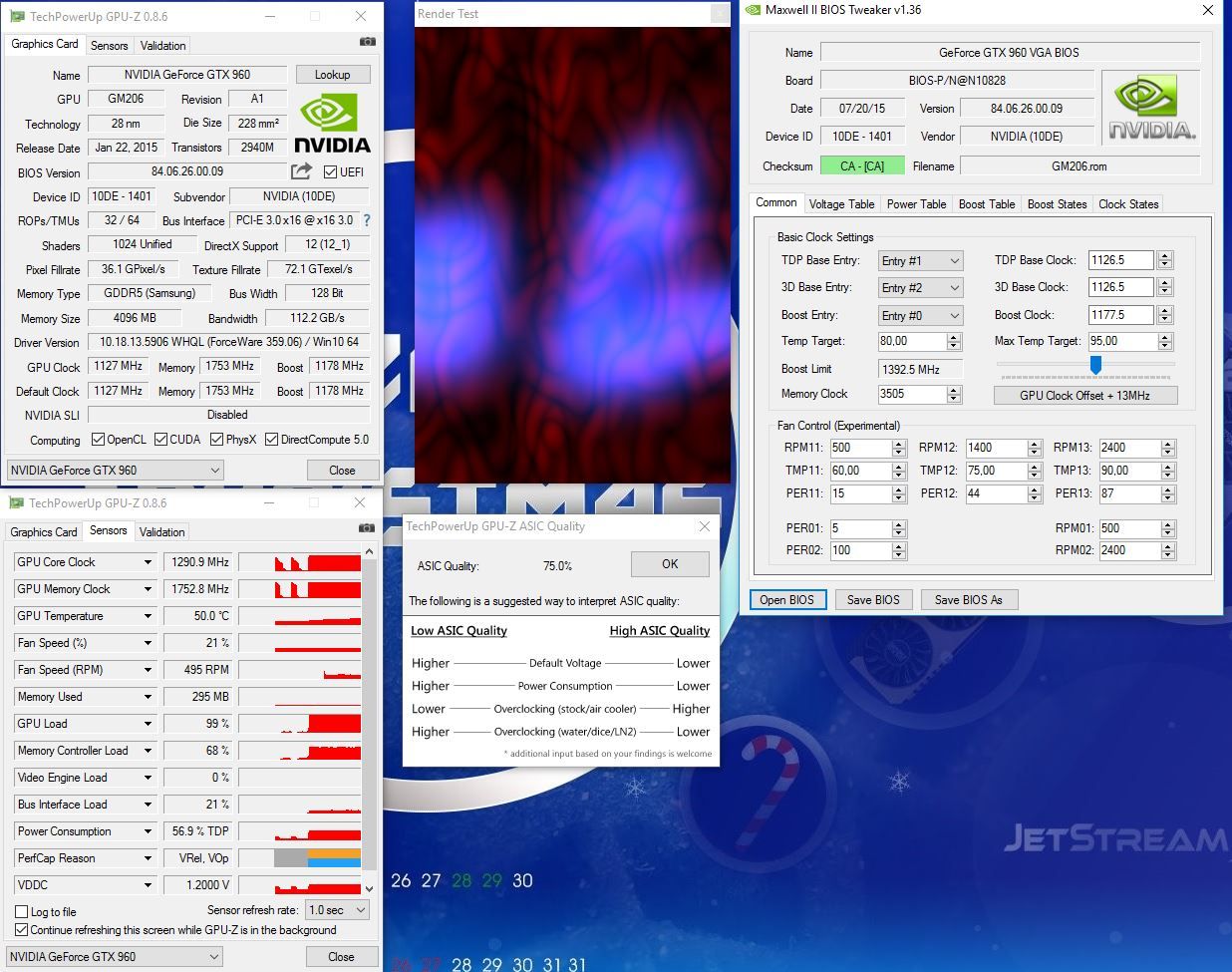Close the ASIC Quality dialog with X
The image size is (1232, 972).
click(x=705, y=526)
